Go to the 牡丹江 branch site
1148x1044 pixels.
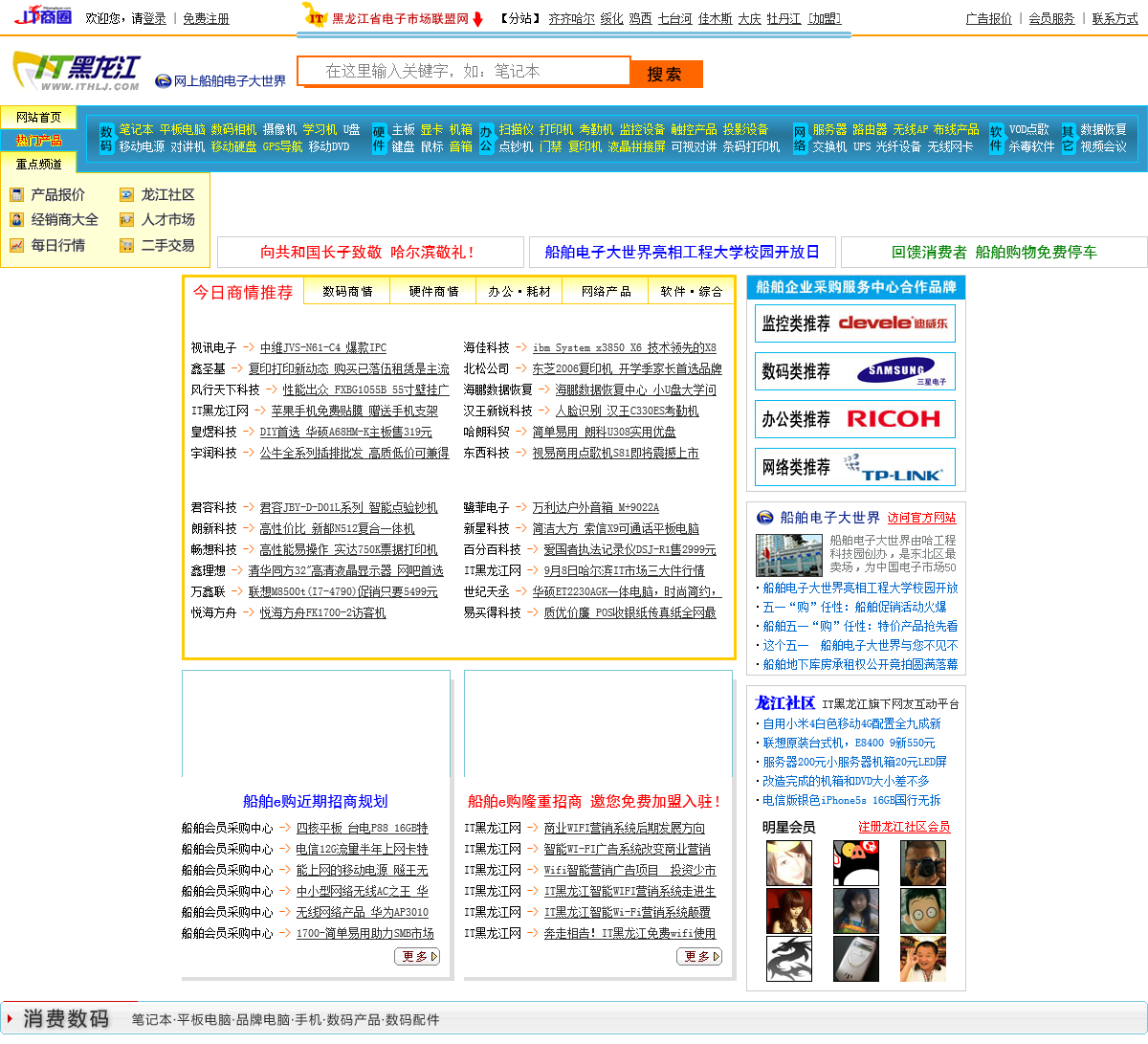[784, 18]
